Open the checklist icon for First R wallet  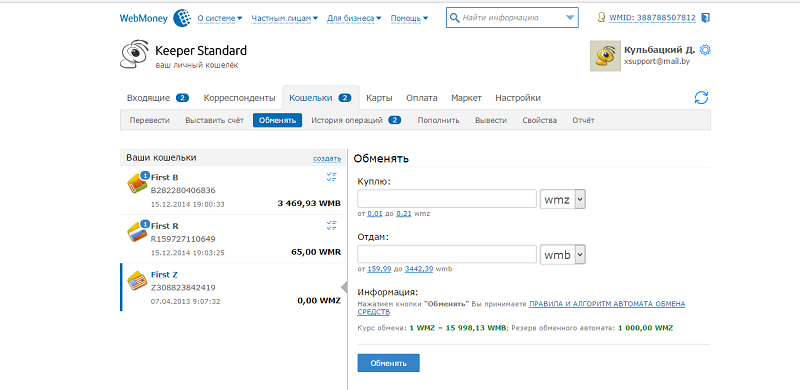point(332,226)
